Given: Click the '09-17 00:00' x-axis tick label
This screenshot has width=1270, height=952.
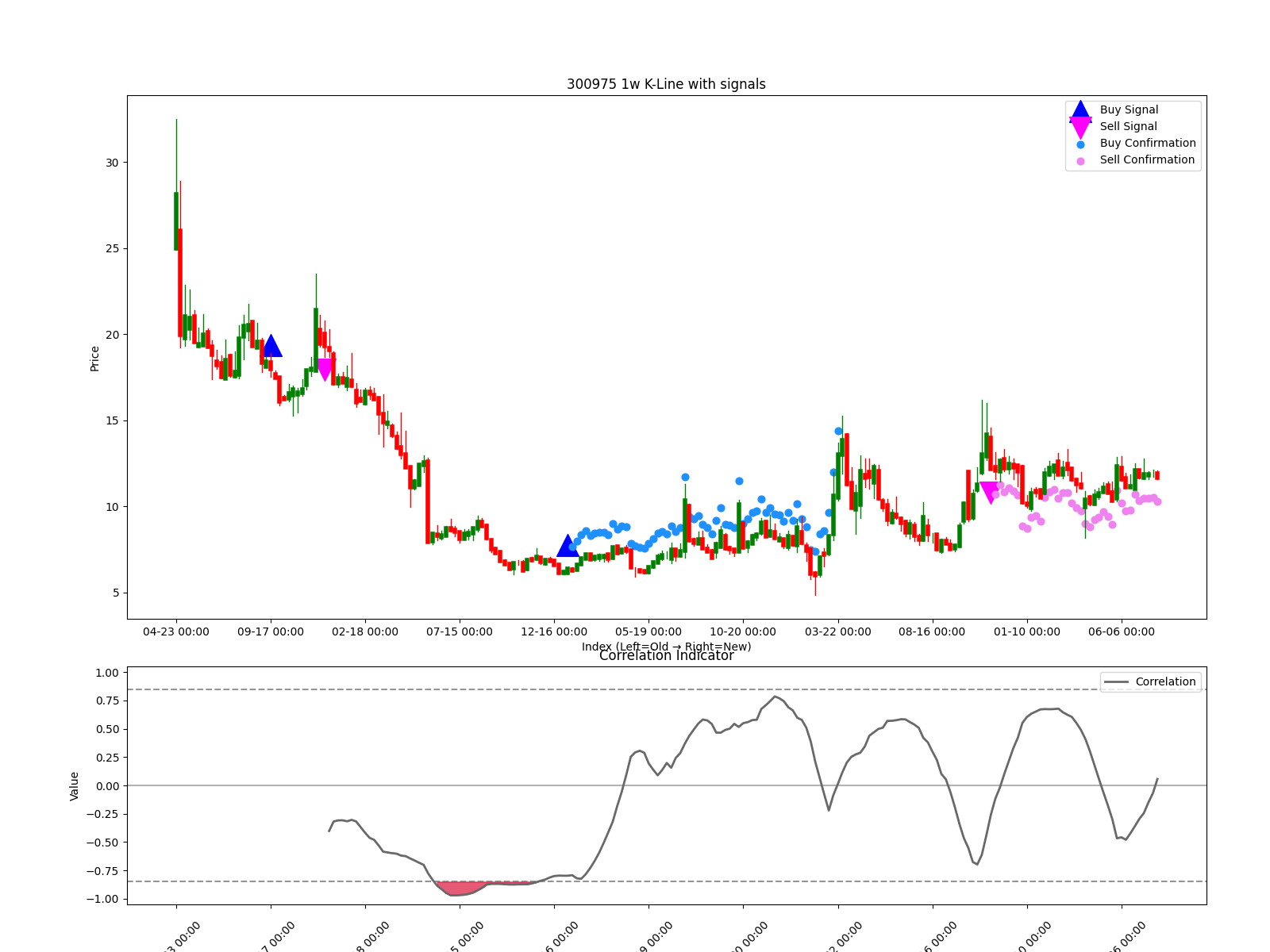Looking at the screenshot, I should [271, 632].
